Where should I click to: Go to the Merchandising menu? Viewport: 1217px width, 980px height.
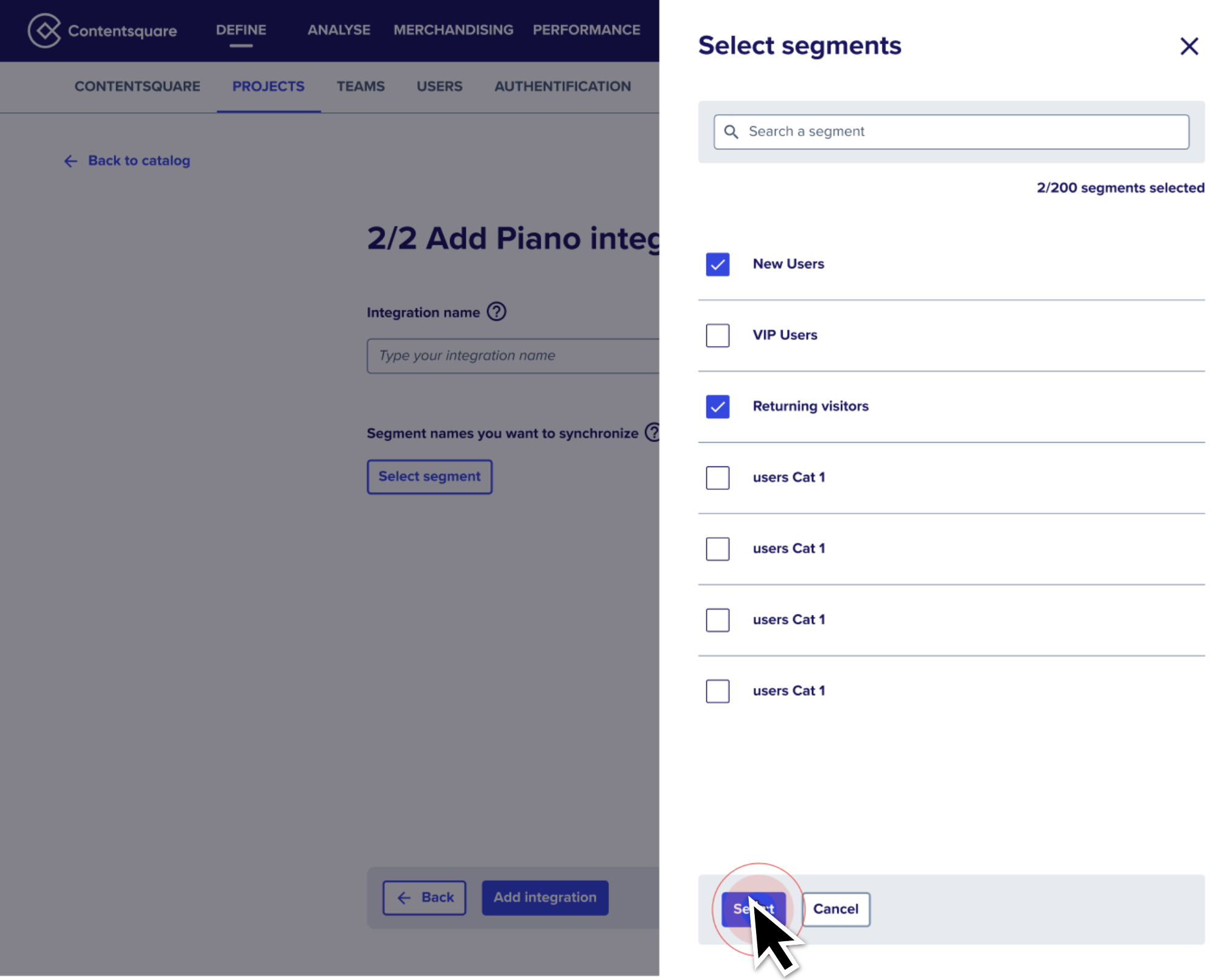click(453, 30)
